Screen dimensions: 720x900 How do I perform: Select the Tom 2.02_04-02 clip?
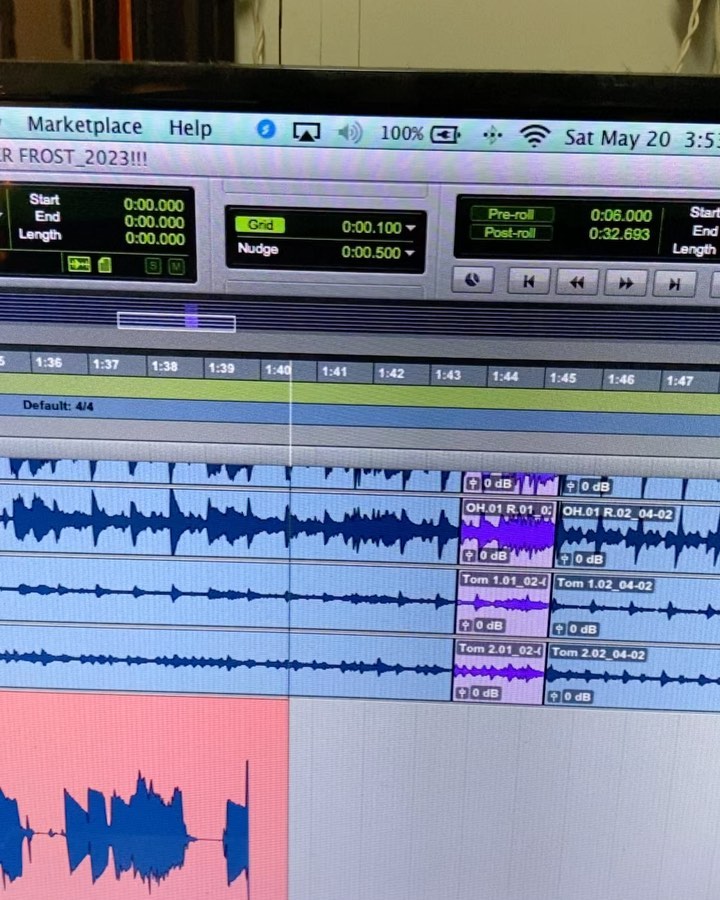[633, 676]
